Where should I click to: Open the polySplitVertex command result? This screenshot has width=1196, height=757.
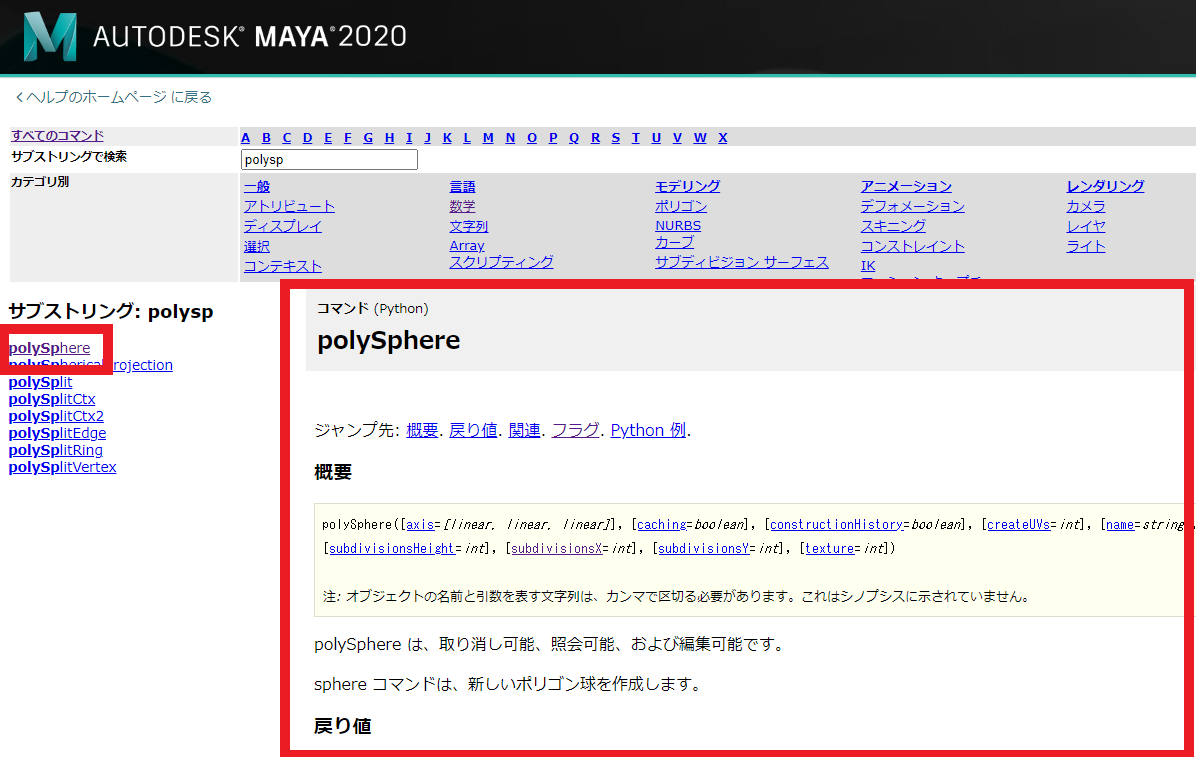pyautogui.click(x=63, y=467)
